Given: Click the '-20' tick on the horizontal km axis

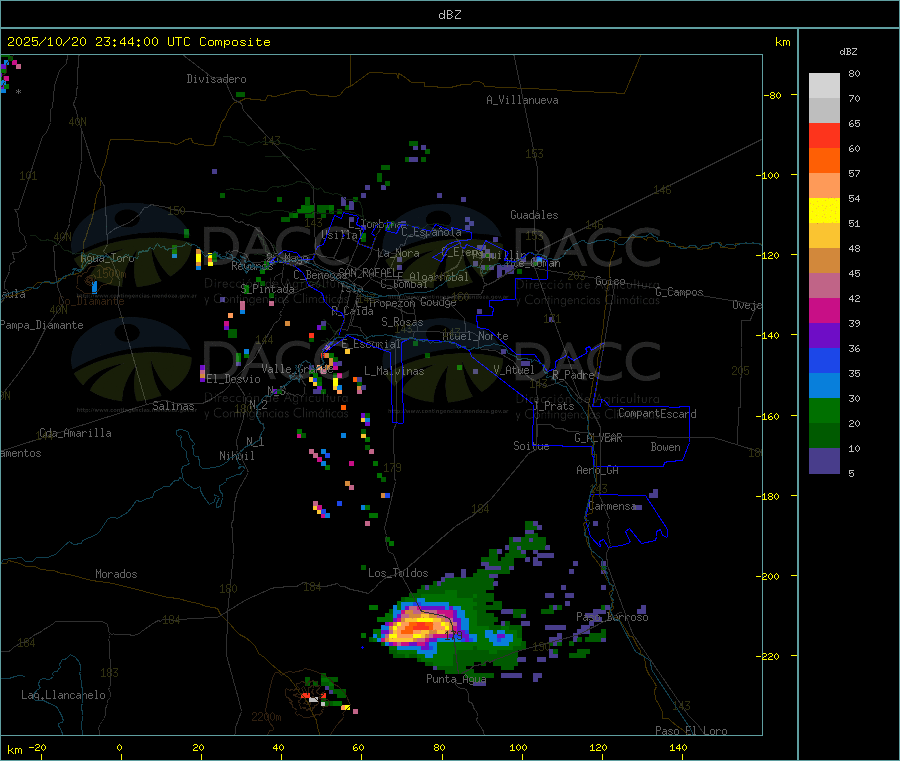Looking at the screenshot, I should (x=38, y=748).
